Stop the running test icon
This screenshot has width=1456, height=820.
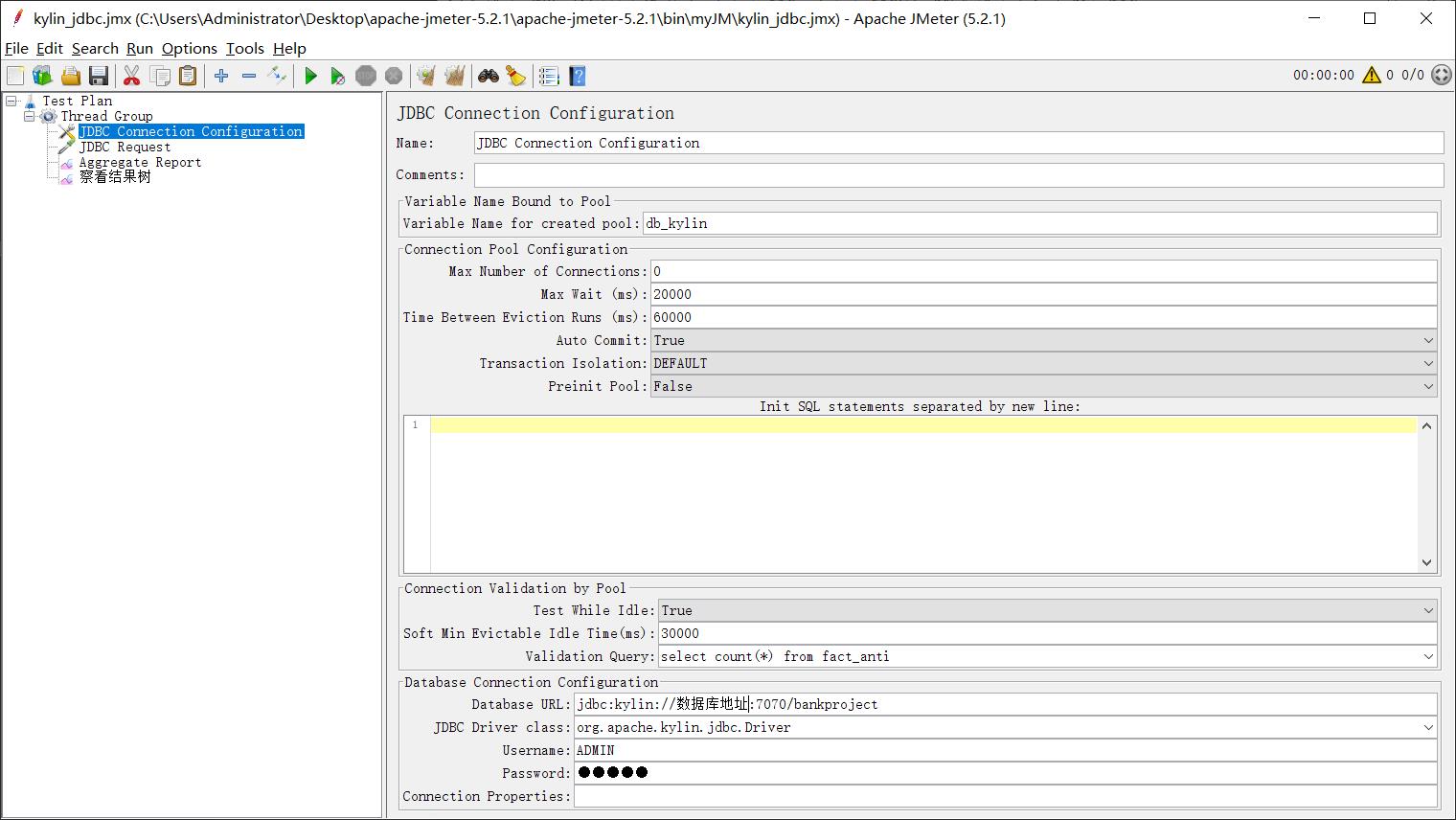366,76
